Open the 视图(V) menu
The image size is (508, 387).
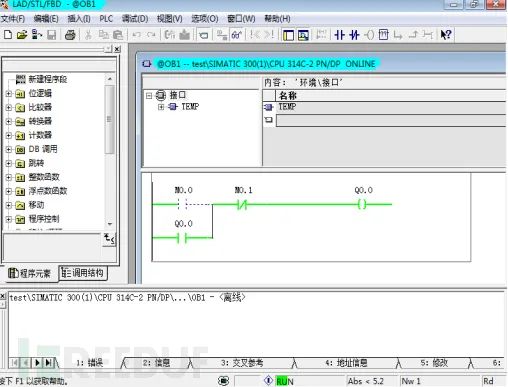(x=170, y=19)
